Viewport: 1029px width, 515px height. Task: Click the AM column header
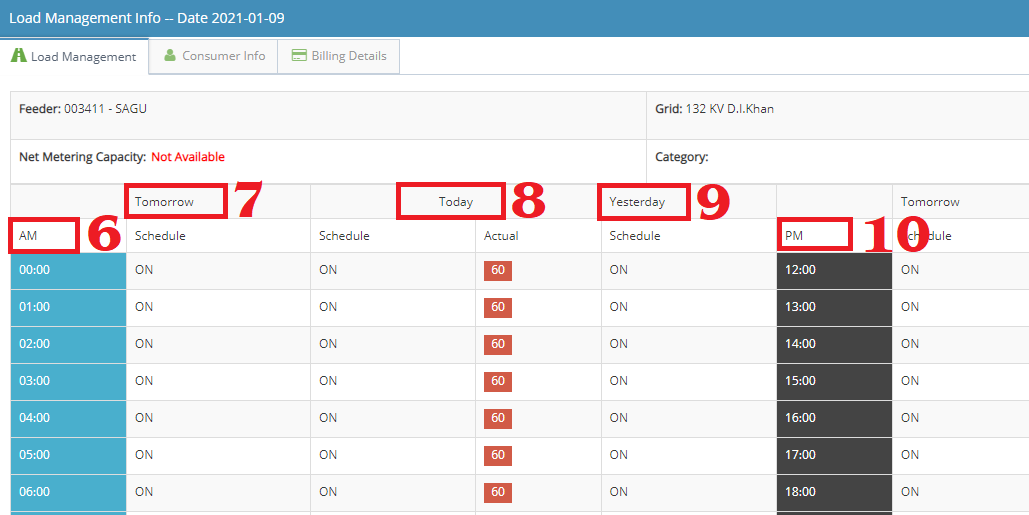[x=29, y=236]
